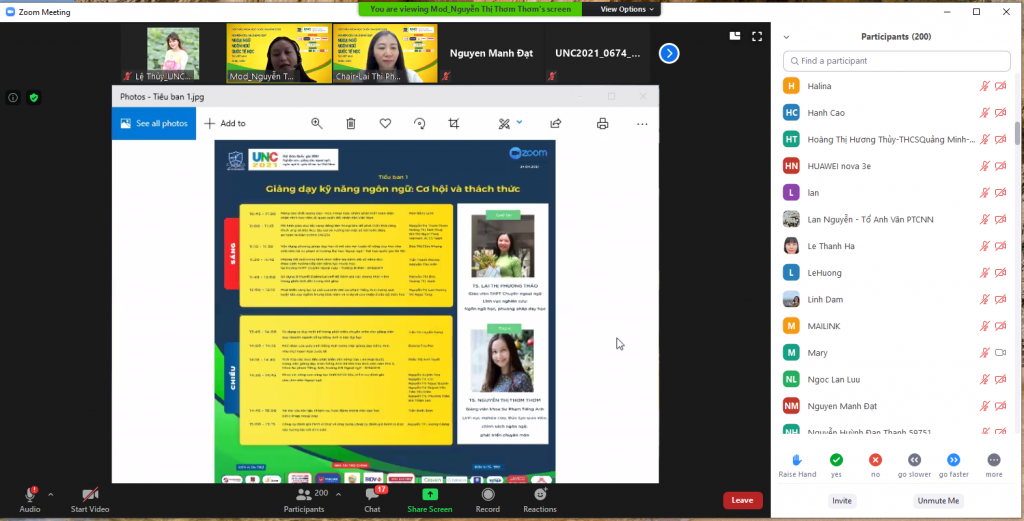The height and width of the screenshot is (521, 1024).
Task: Select the Mod_Nguyễn video thumbnail
Action: 279,54
